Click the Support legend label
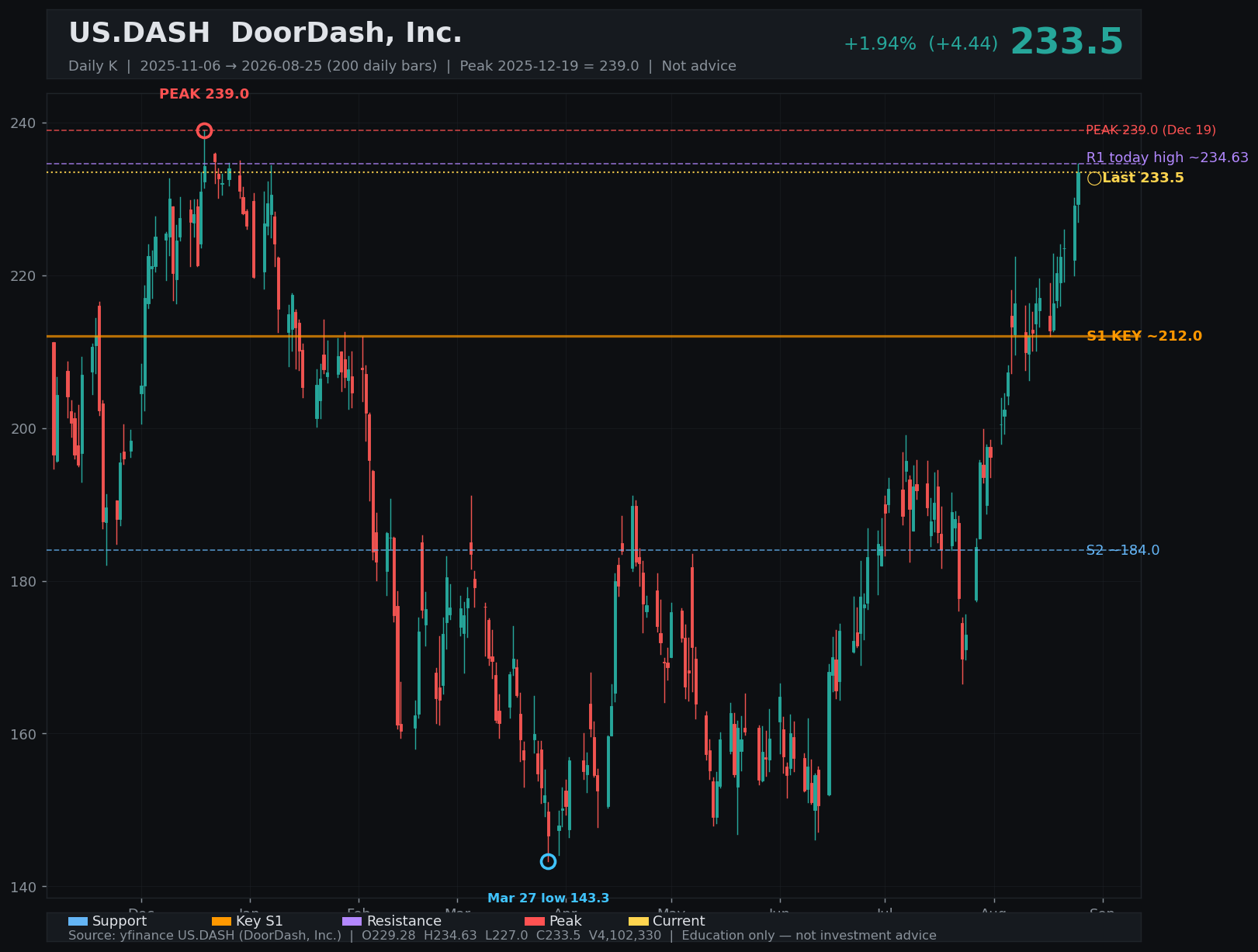This screenshot has width=1258, height=952. [x=120, y=921]
